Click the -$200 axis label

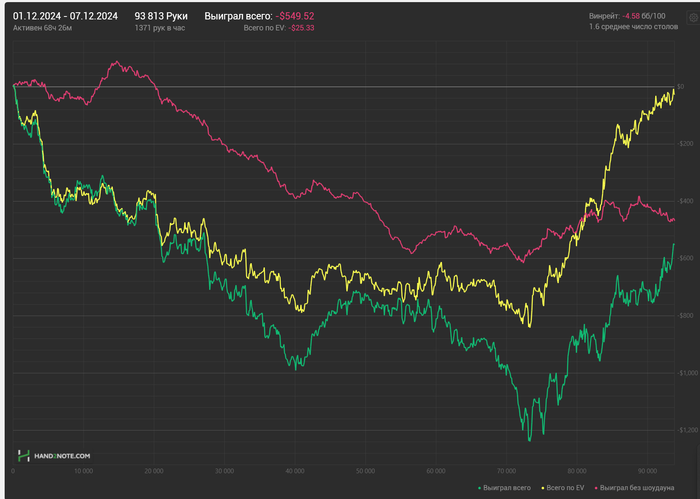(685, 144)
